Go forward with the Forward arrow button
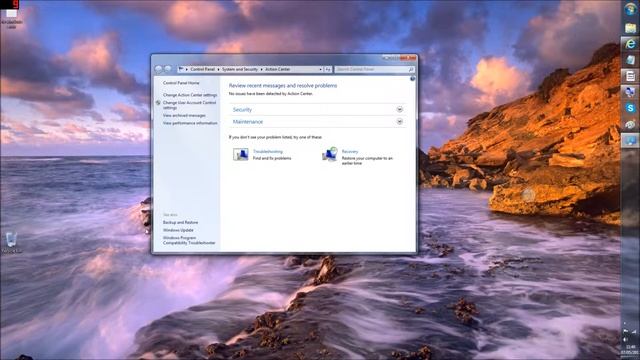Screen dimensions: 640x360 (x=167, y=69)
